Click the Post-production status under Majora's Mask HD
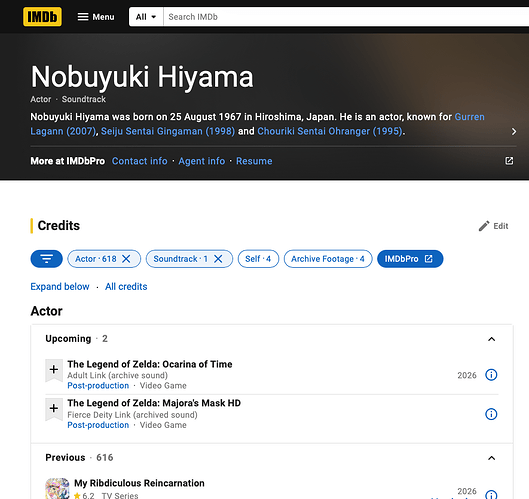 coord(98,425)
